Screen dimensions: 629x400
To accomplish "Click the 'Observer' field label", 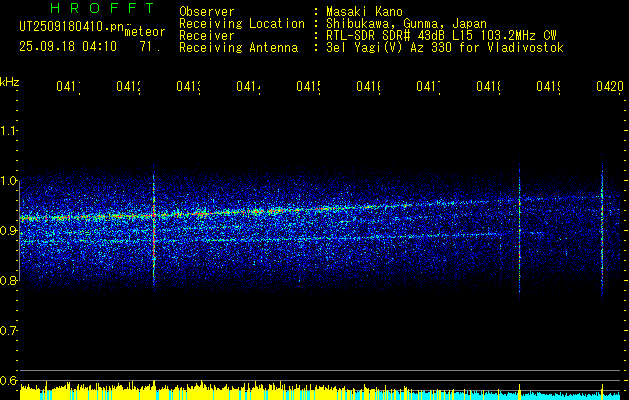I will pyautogui.click(x=207, y=12).
